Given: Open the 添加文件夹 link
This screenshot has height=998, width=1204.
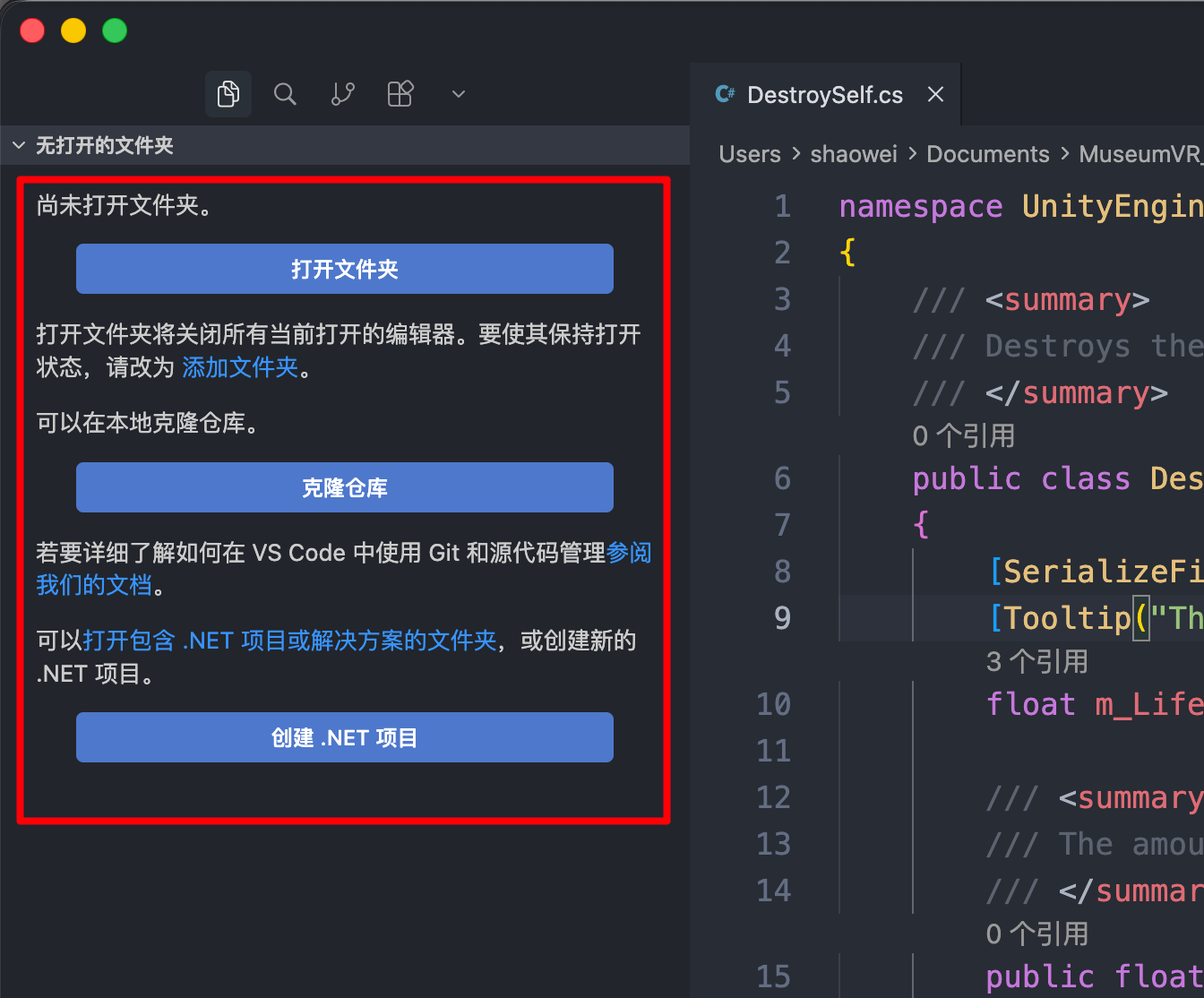Looking at the screenshot, I should 239,367.
